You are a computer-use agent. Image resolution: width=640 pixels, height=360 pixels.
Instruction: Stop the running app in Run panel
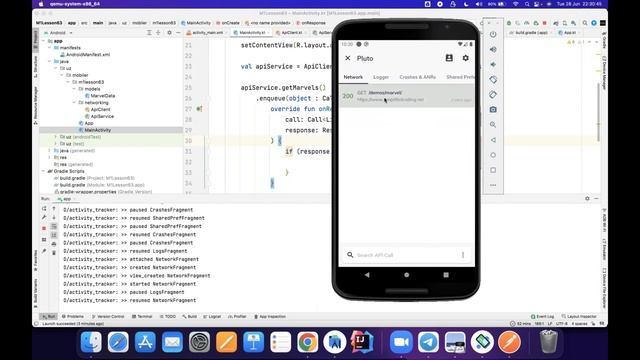click(x=44, y=229)
